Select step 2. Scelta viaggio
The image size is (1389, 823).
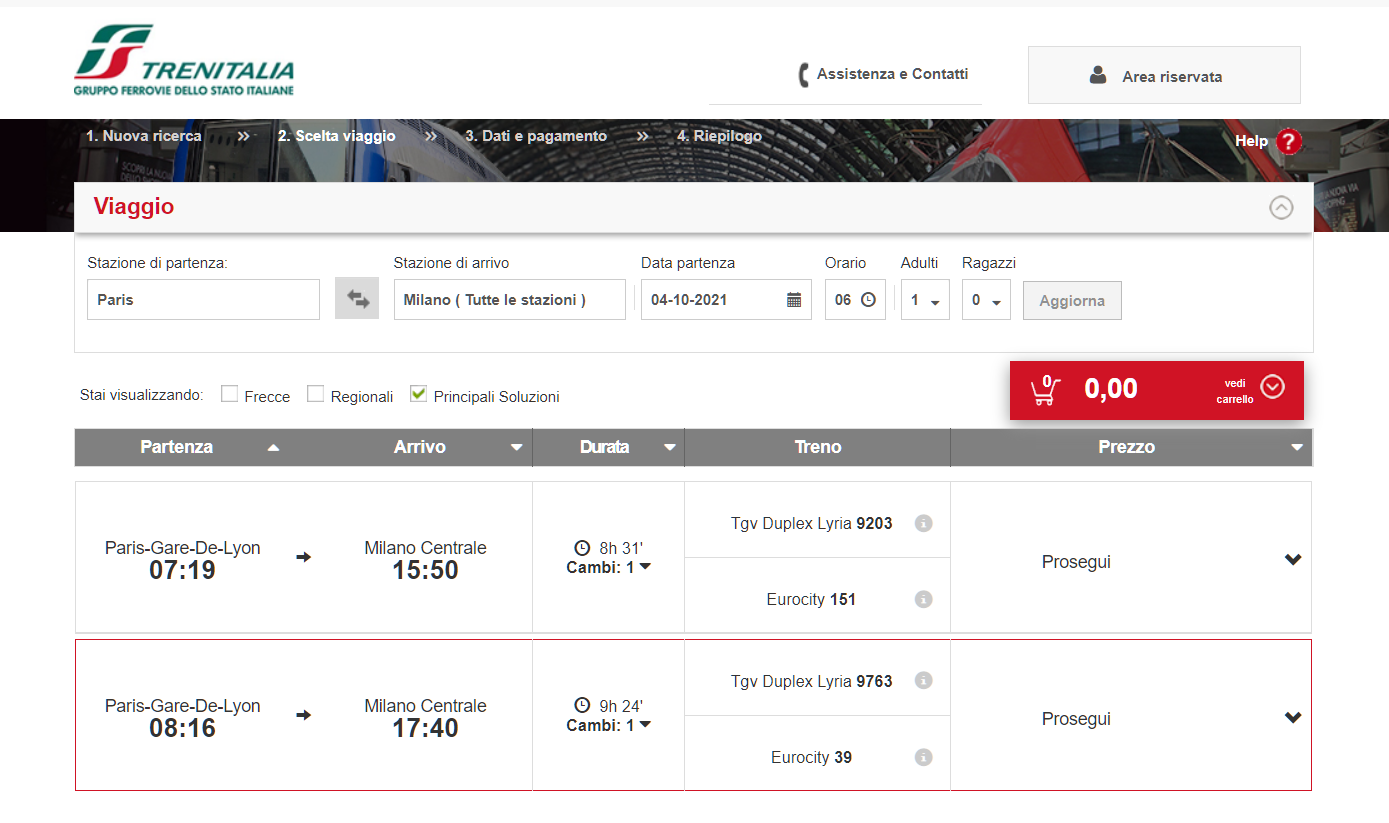[x=337, y=136]
